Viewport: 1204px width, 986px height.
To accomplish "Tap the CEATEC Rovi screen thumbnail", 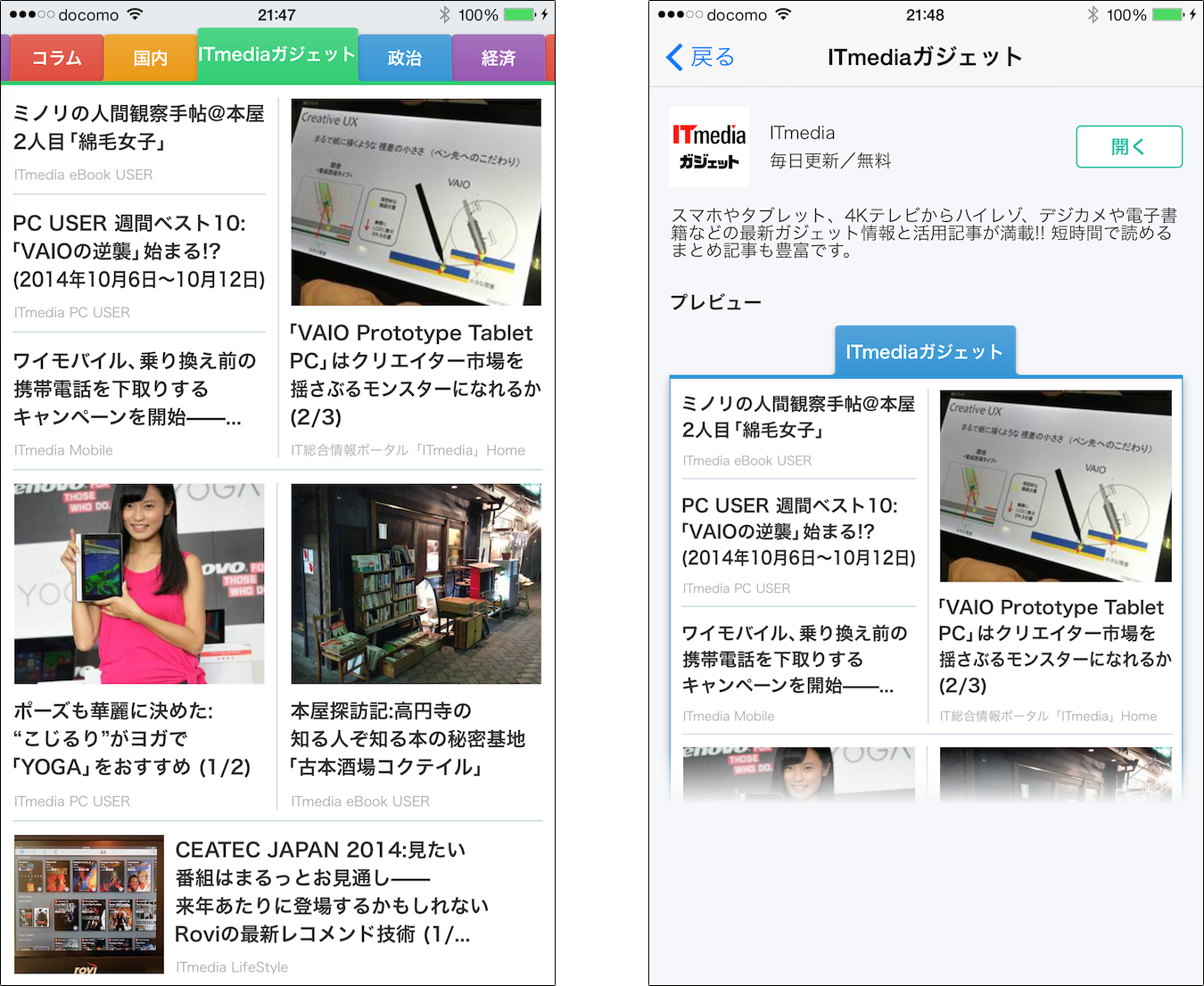I will coord(89,904).
